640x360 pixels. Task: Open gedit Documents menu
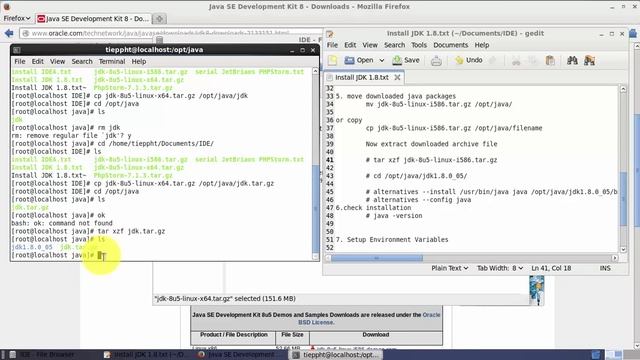(451, 45)
